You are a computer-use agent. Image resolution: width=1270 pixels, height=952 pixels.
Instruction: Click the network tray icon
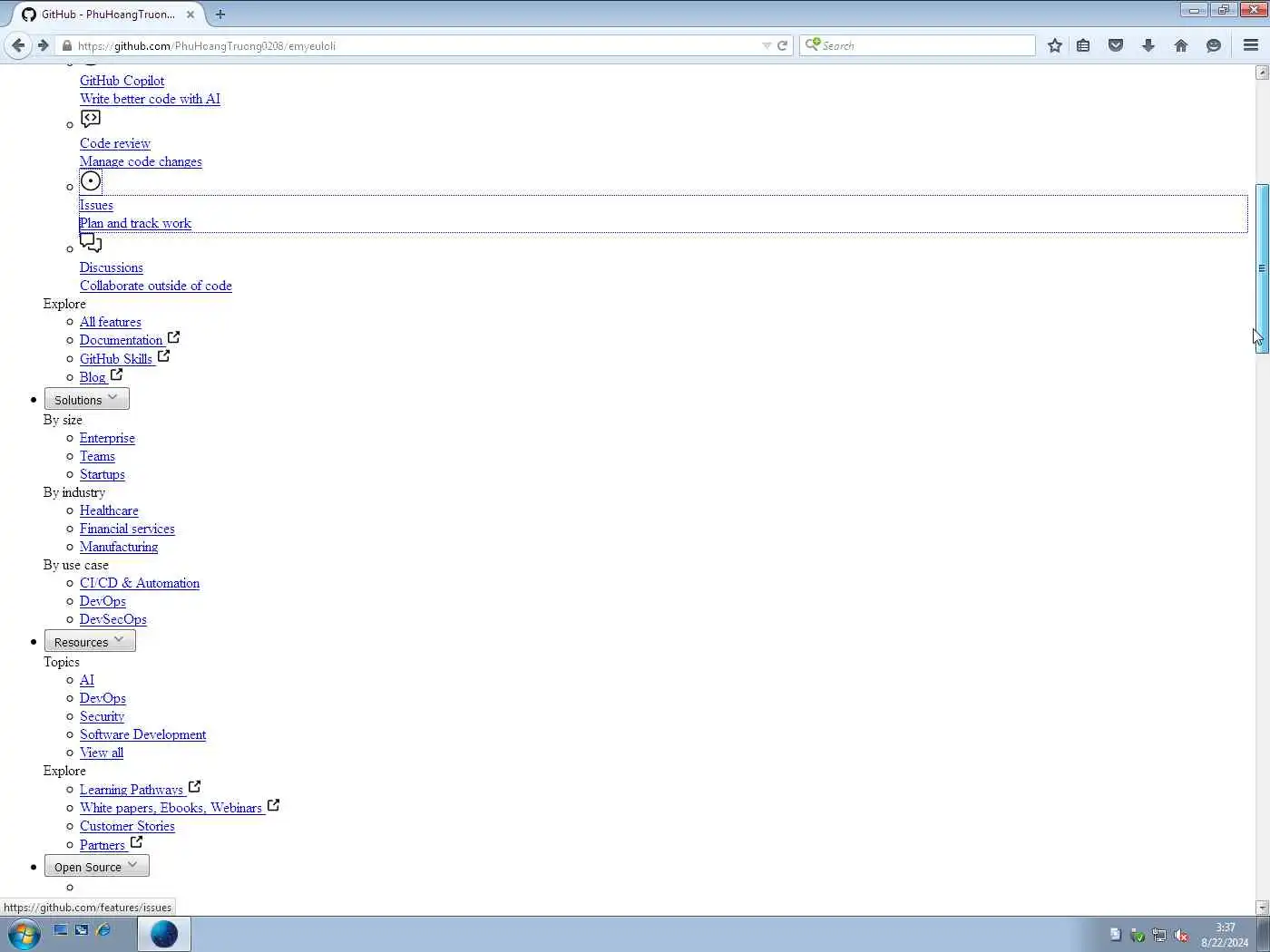(1159, 935)
